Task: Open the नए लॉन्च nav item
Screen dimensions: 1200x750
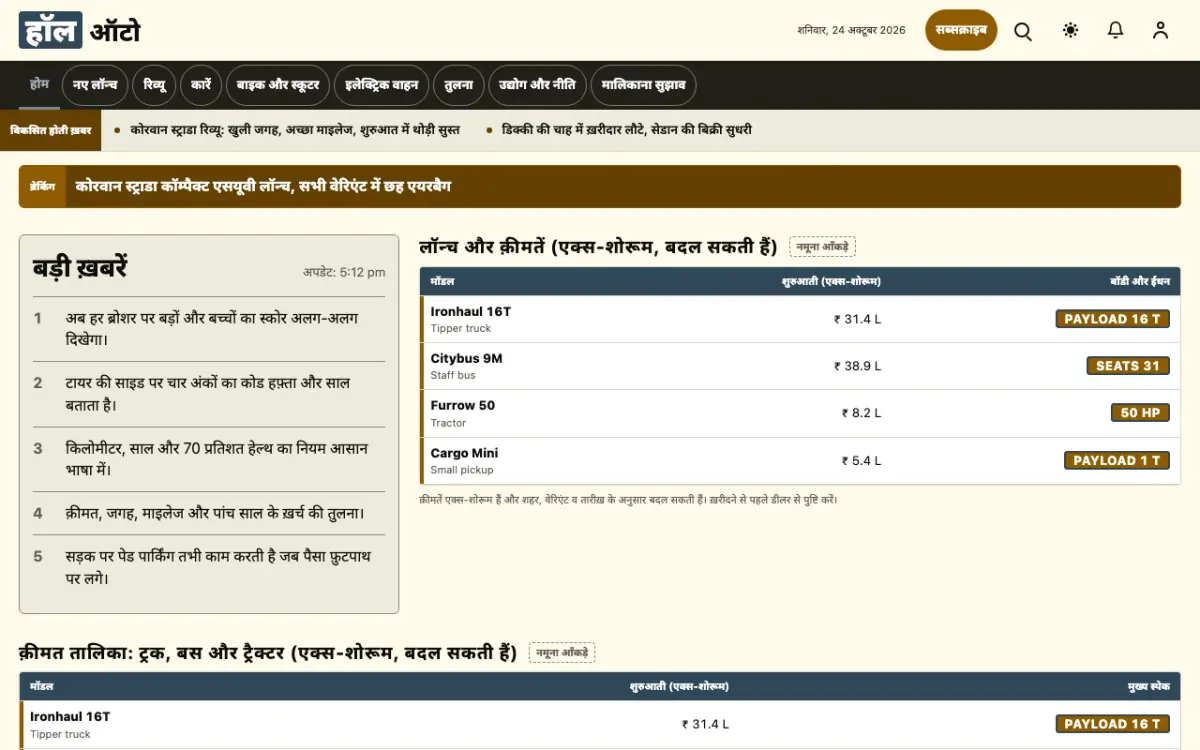Action: click(x=95, y=85)
